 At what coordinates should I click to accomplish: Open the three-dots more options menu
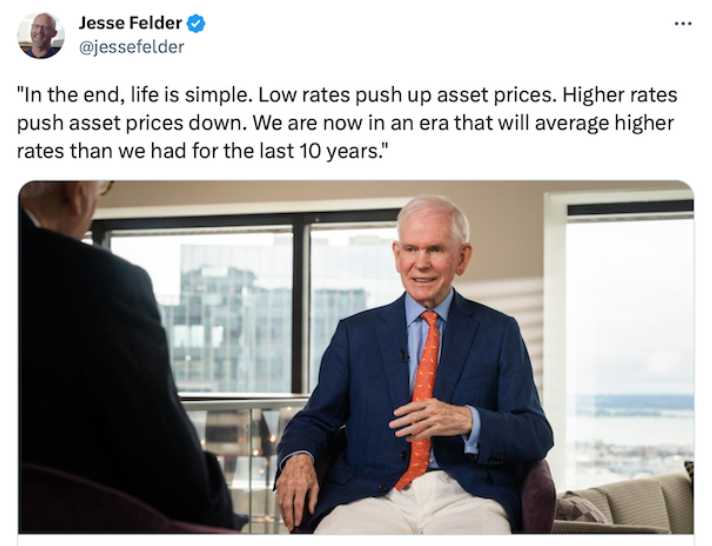click(683, 23)
